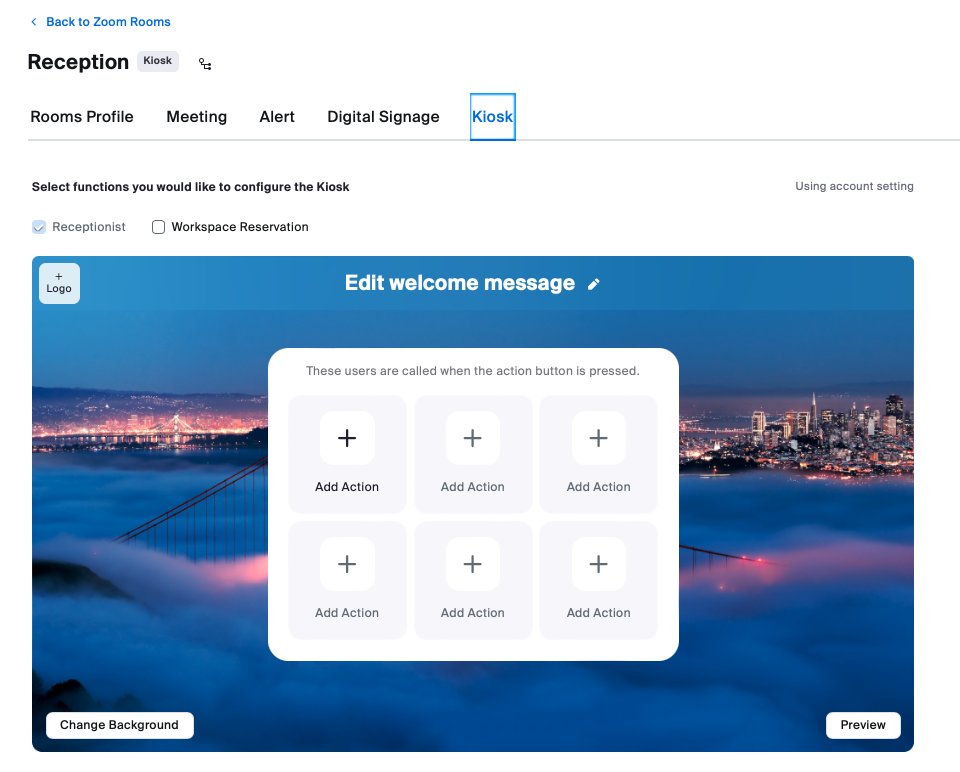The image size is (960, 772).
Task: Switch to the Rooms Profile tab
Action: tap(82, 117)
